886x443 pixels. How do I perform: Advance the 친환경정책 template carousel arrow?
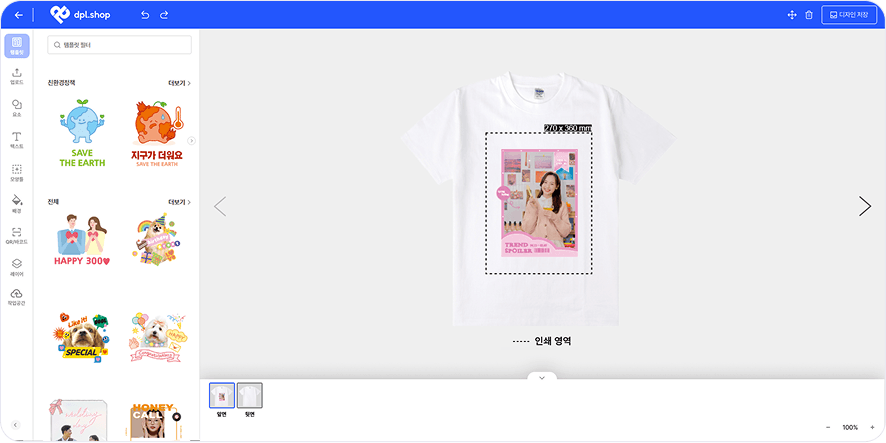[x=192, y=140]
